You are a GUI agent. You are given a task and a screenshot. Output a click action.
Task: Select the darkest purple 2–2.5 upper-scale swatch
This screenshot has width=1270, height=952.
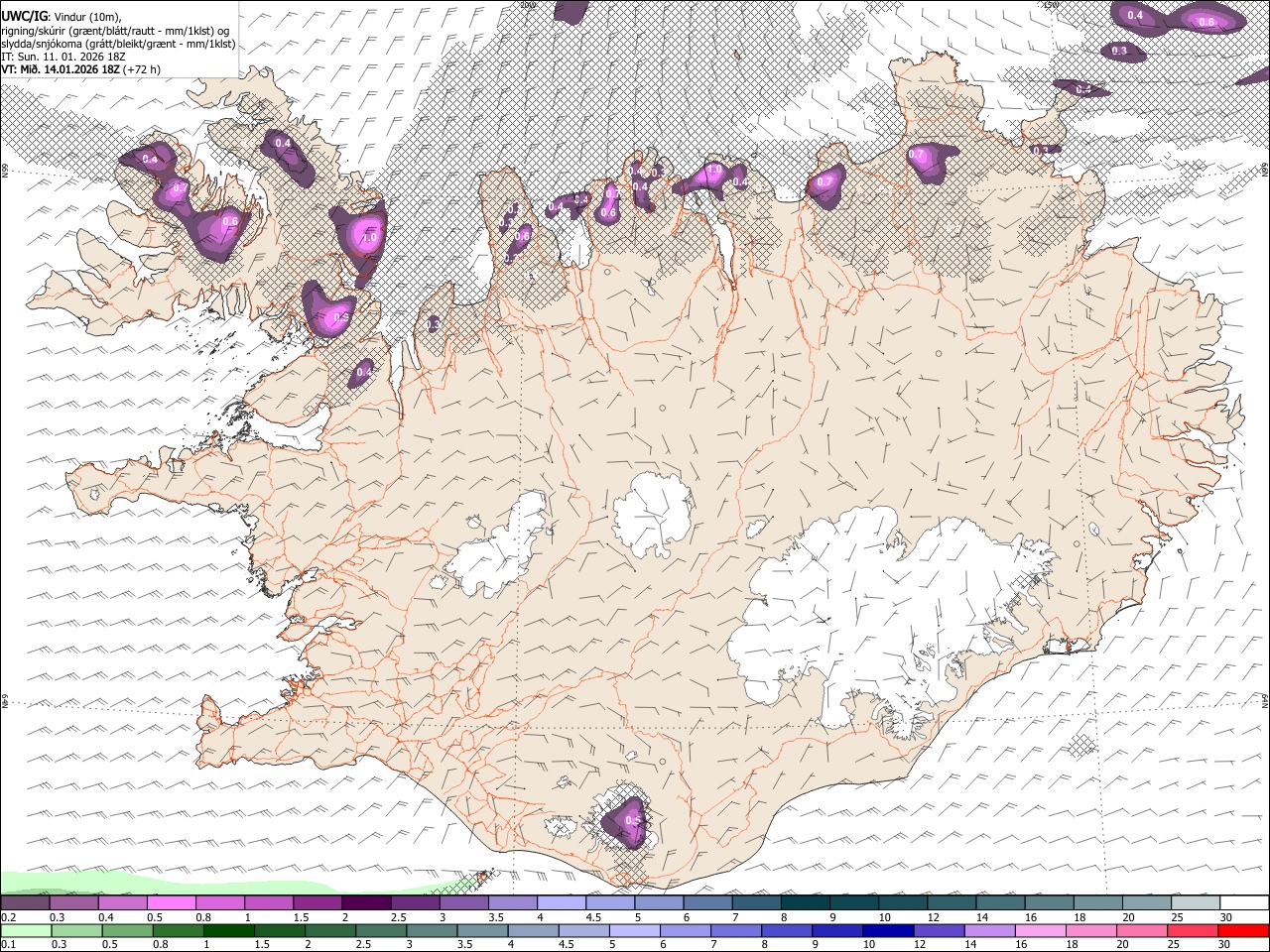(366, 903)
